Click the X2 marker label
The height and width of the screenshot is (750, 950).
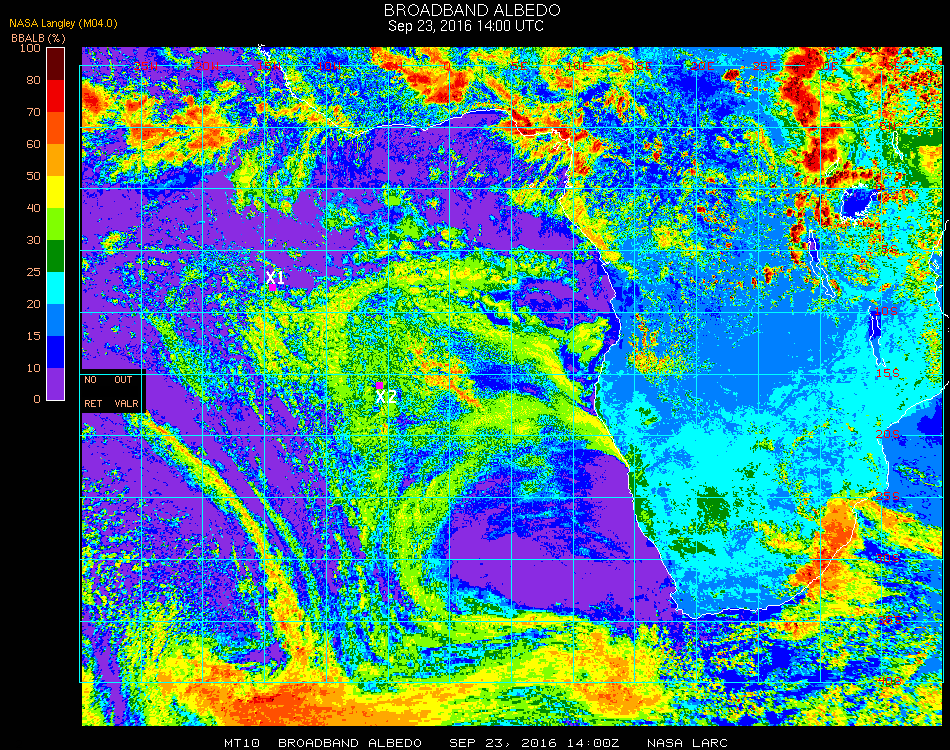coord(386,397)
